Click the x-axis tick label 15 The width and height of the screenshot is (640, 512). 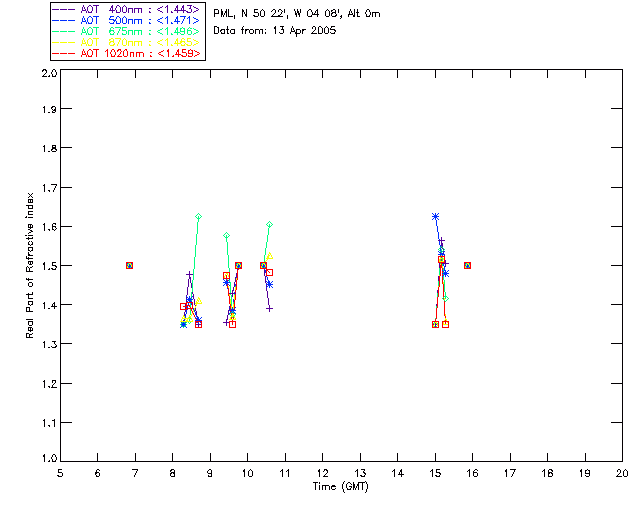click(435, 473)
